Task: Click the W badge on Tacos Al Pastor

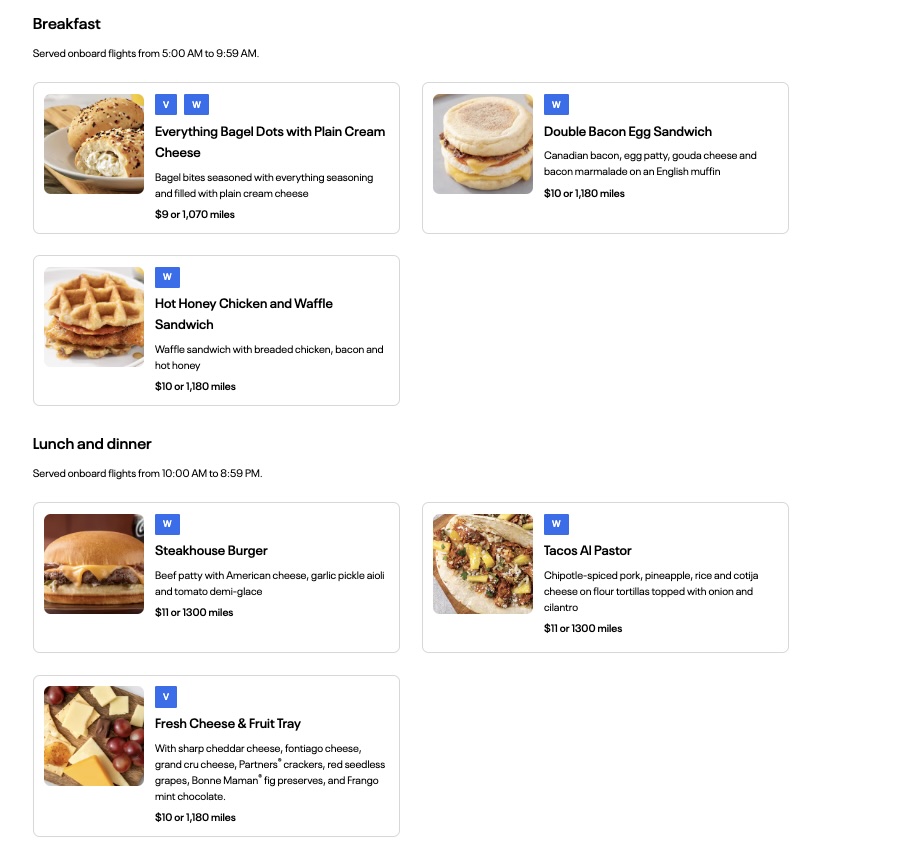Action: click(x=556, y=524)
